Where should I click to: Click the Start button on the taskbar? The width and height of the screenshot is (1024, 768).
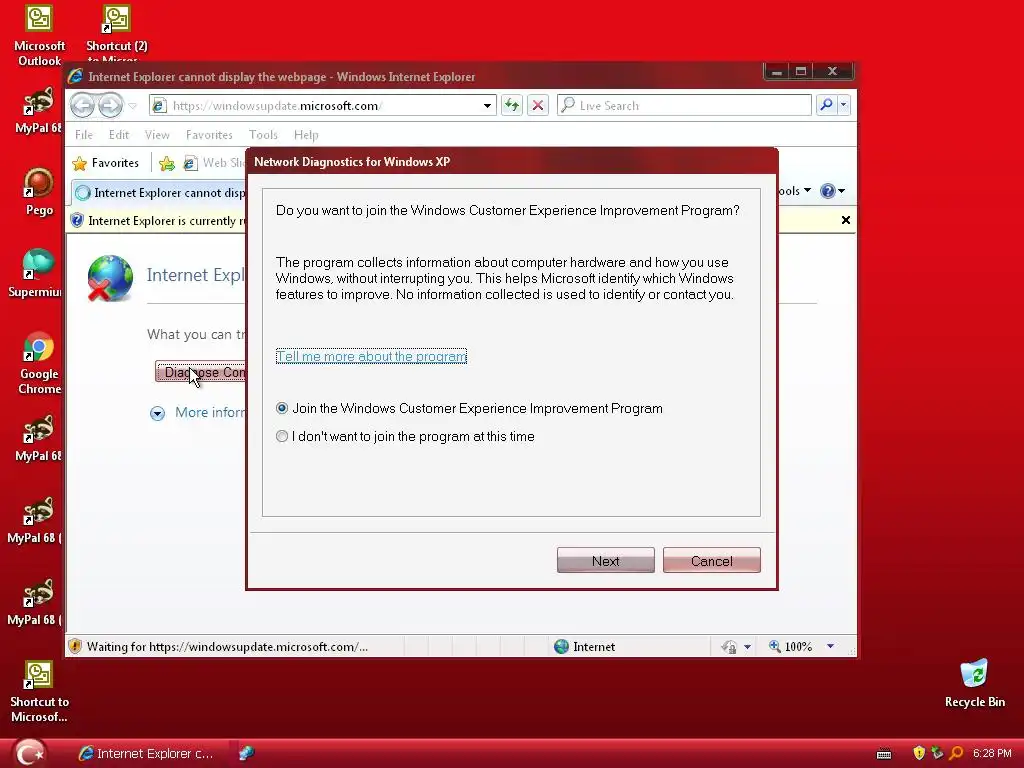(30, 753)
